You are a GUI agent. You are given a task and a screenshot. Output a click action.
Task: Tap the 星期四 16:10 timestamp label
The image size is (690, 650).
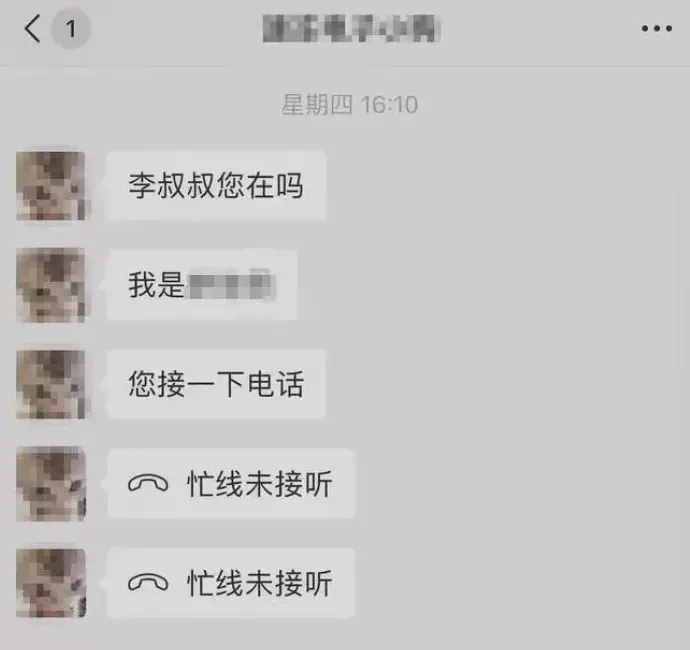click(x=349, y=105)
